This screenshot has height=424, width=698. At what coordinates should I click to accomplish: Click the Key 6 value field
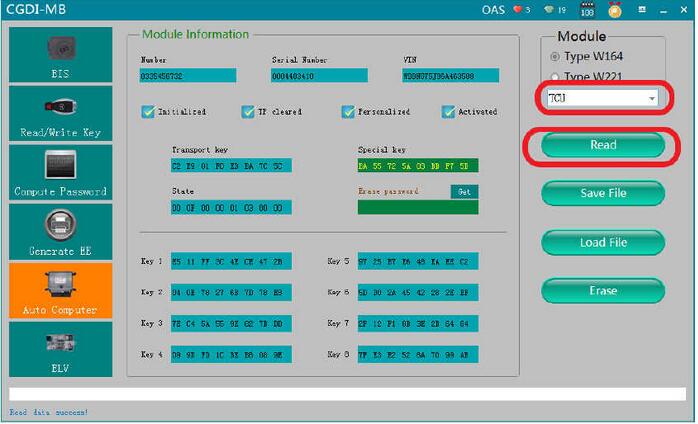(x=418, y=293)
